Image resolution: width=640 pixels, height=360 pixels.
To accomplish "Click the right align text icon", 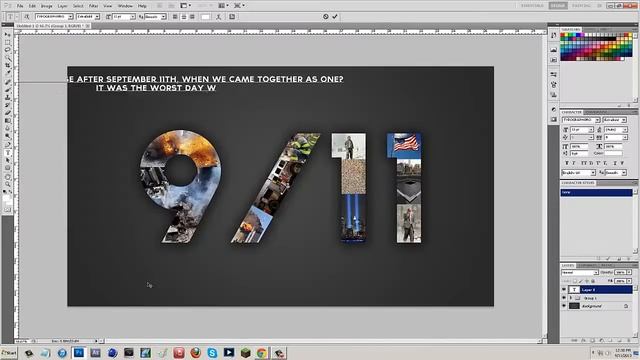I will click(192, 17).
